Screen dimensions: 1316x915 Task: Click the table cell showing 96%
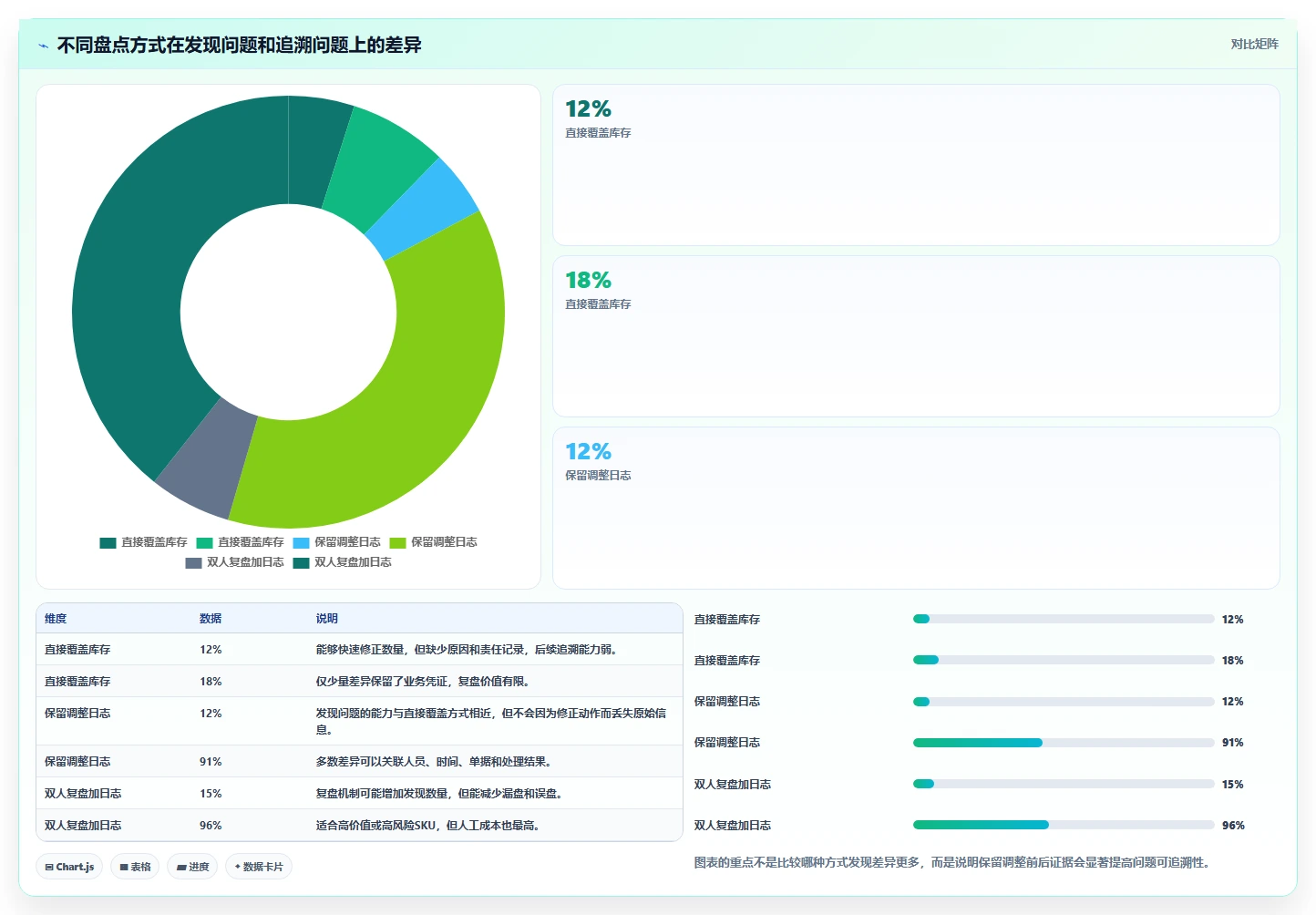tap(211, 826)
